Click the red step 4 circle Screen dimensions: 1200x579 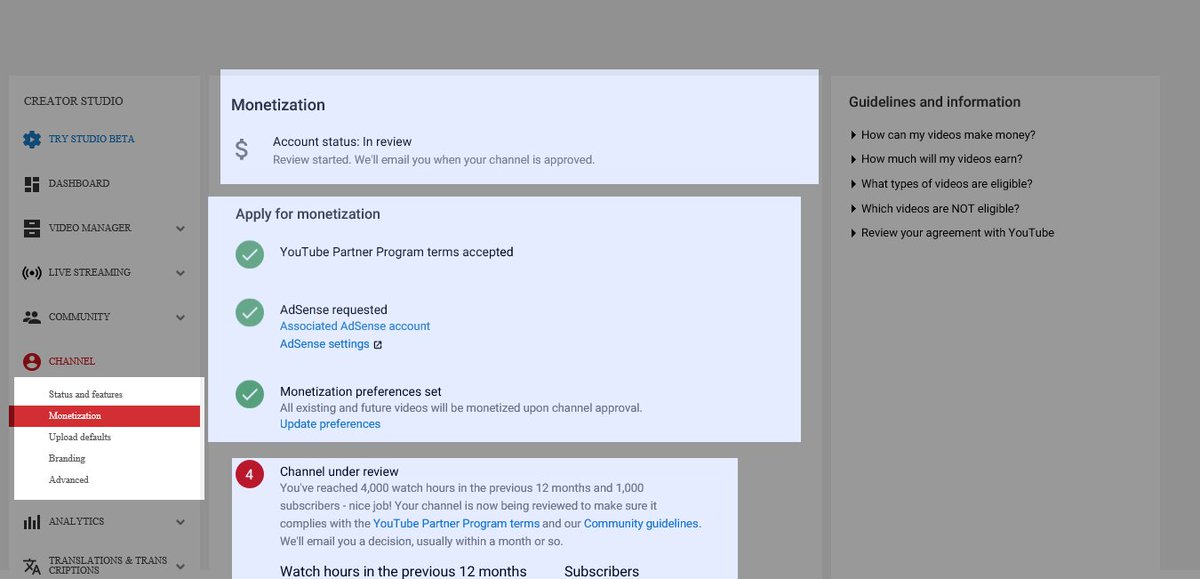click(x=250, y=474)
